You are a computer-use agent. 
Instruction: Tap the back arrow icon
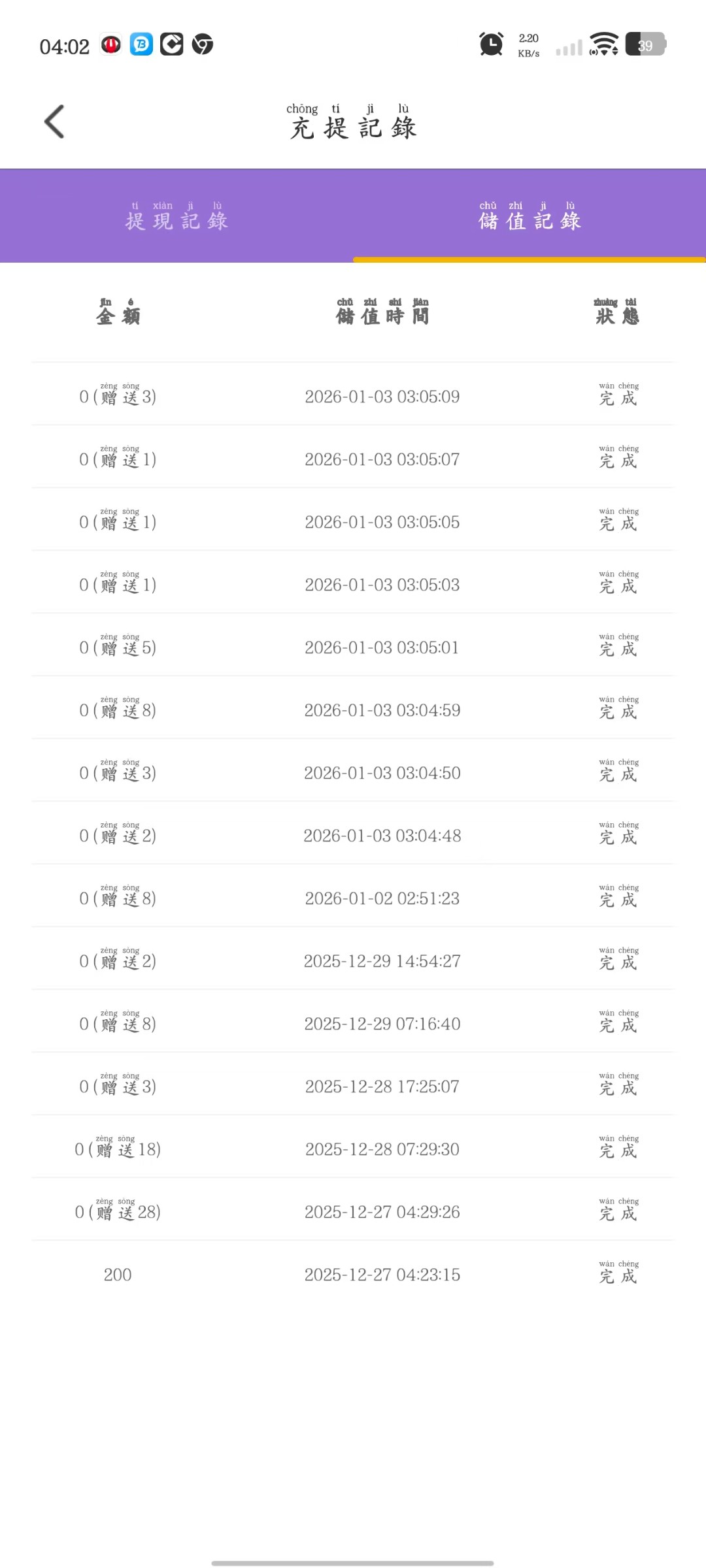(x=54, y=122)
